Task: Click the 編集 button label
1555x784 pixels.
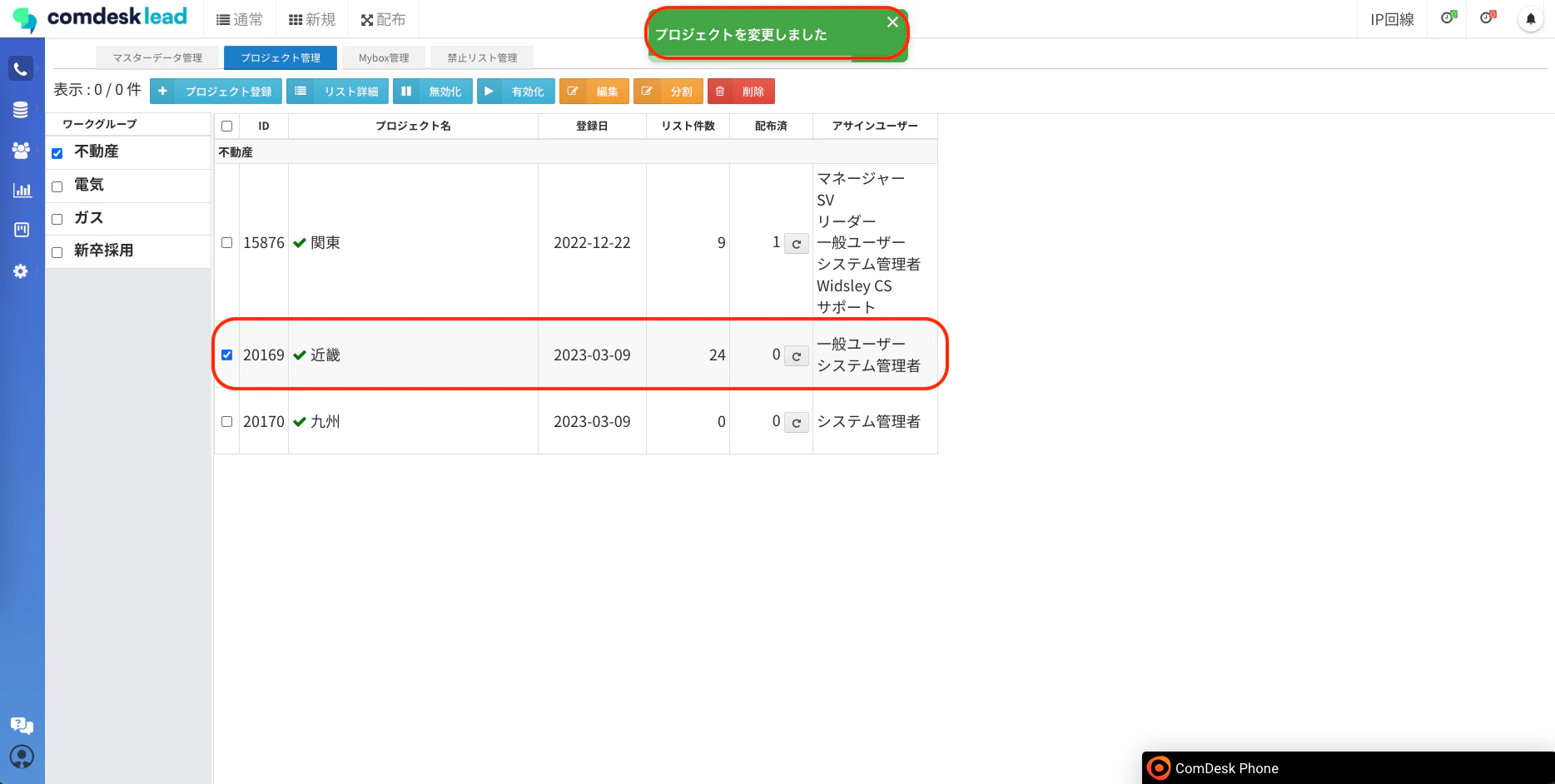Action: 608,92
